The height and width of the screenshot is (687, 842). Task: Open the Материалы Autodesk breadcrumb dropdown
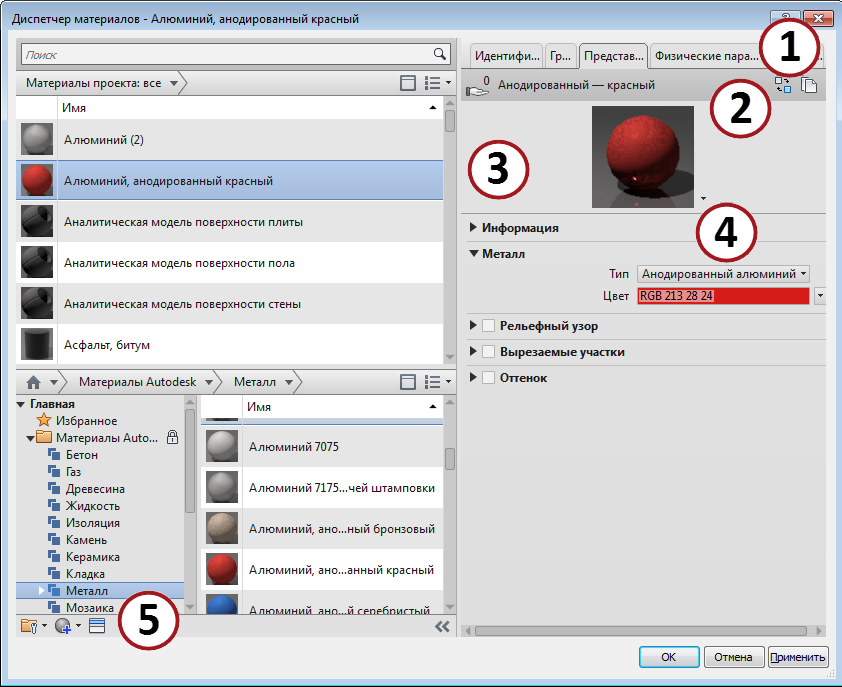pos(209,382)
